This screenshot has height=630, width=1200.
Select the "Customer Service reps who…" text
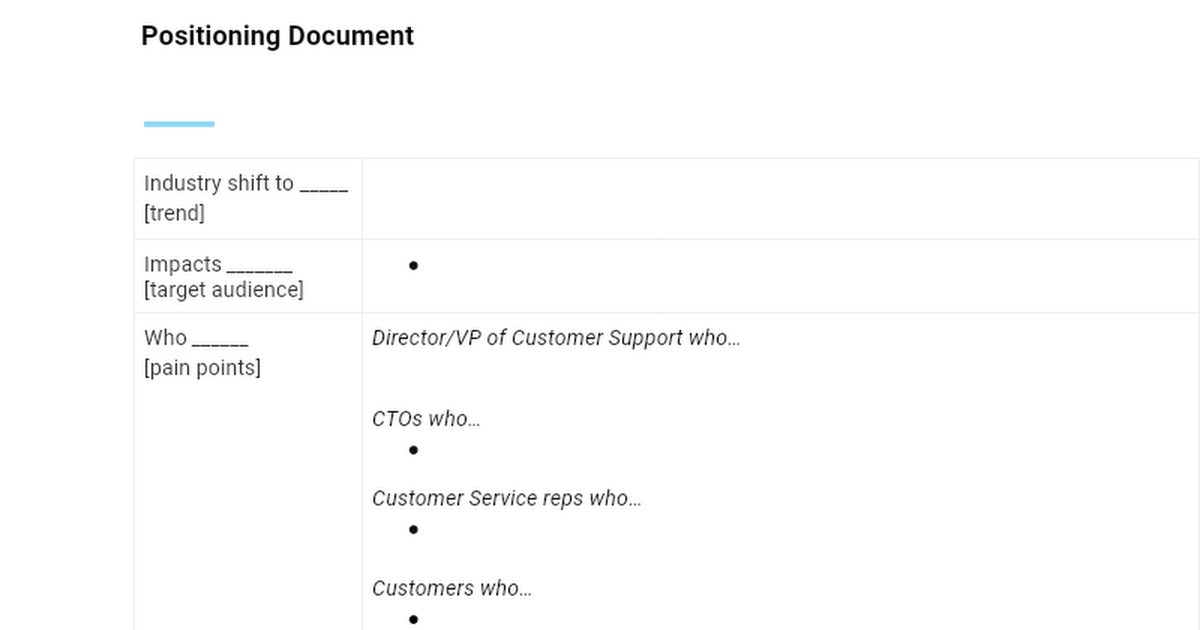pos(508,498)
